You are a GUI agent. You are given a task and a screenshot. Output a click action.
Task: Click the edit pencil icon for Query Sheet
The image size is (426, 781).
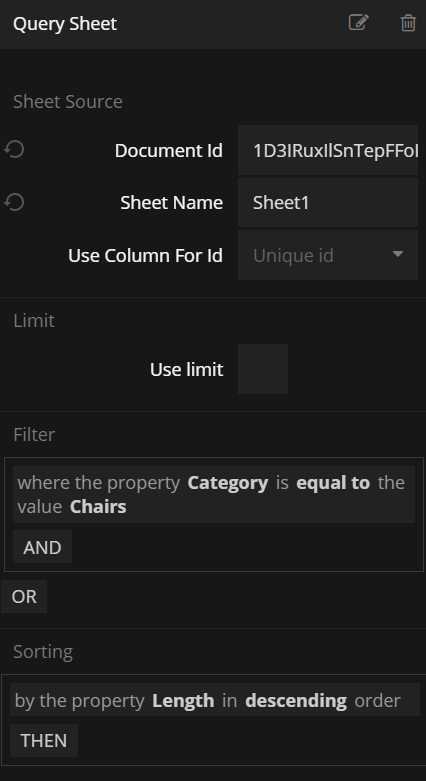point(358,23)
